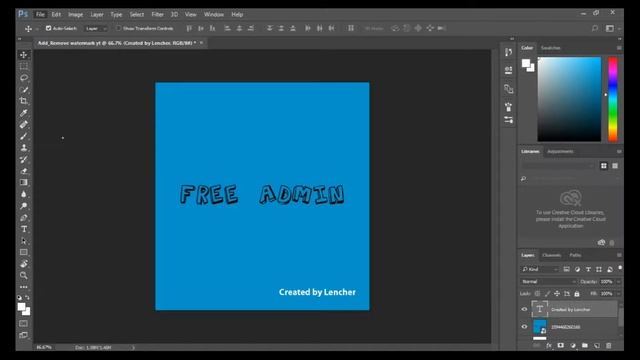Open the search icon in options bar
The image size is (640, 360).
point(595,28)
